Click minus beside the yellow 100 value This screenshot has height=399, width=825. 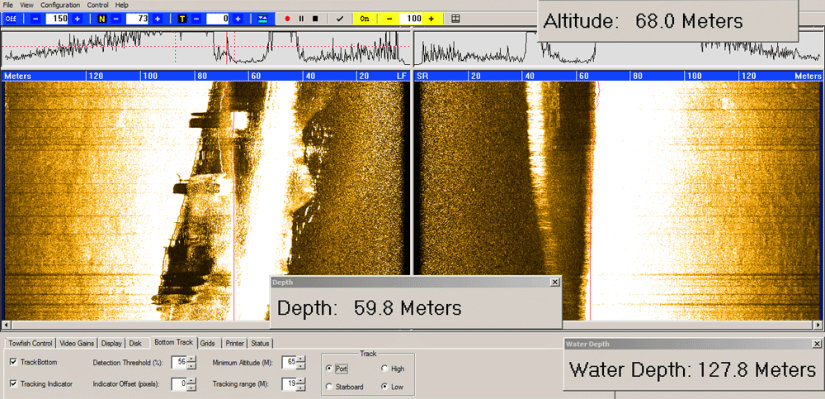(x=389, y=18)
